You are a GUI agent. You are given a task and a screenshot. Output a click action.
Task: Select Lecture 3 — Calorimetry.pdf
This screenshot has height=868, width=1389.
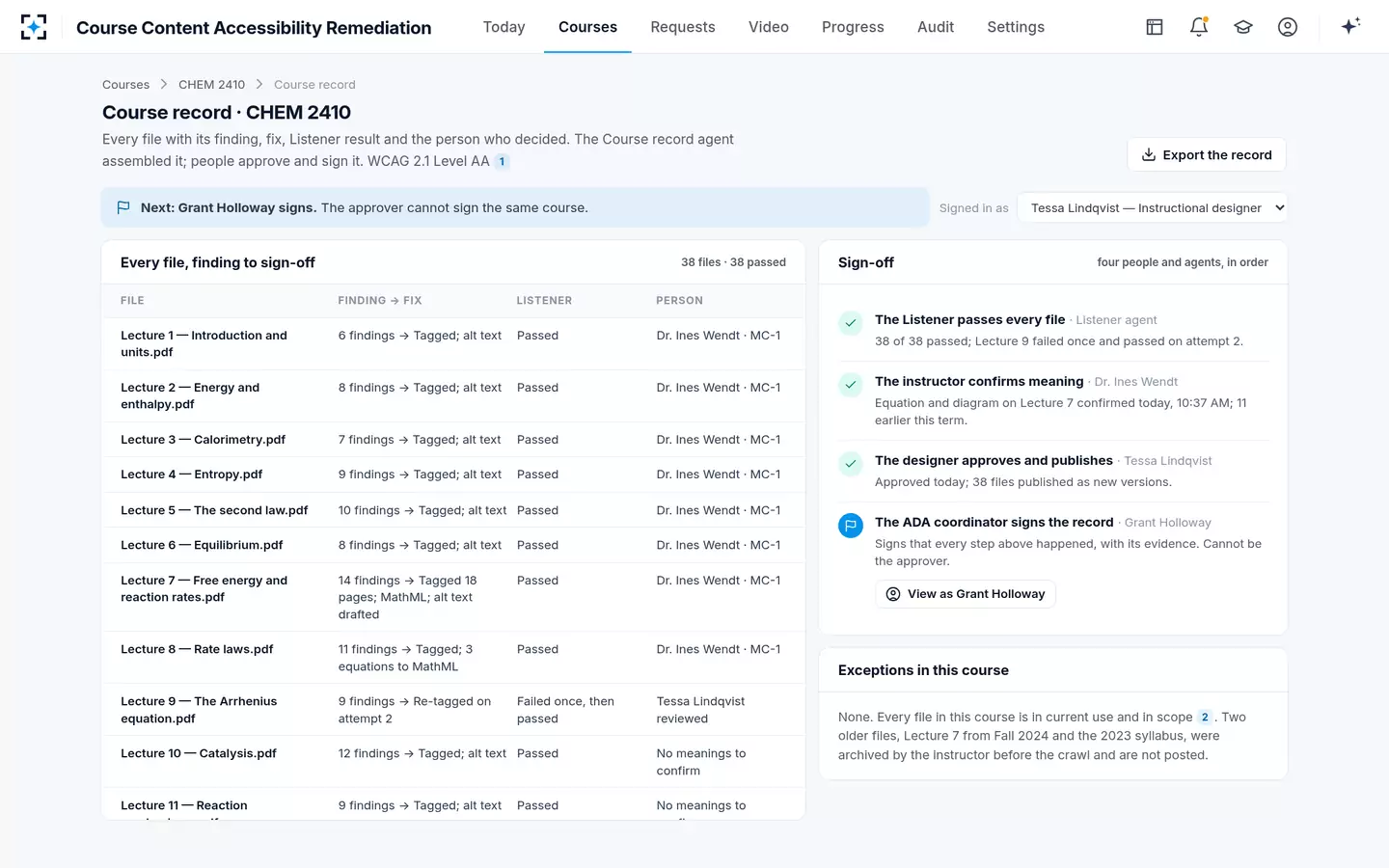pos(452,440)
